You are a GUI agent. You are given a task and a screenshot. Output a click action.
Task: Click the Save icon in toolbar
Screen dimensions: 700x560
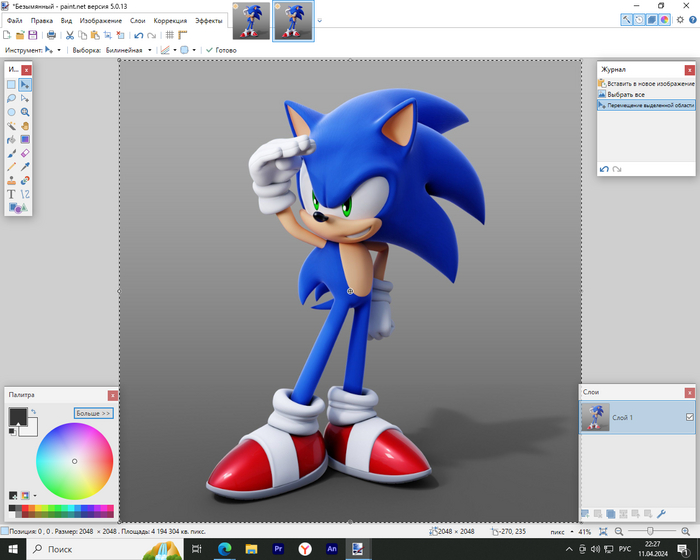point(33,35)
